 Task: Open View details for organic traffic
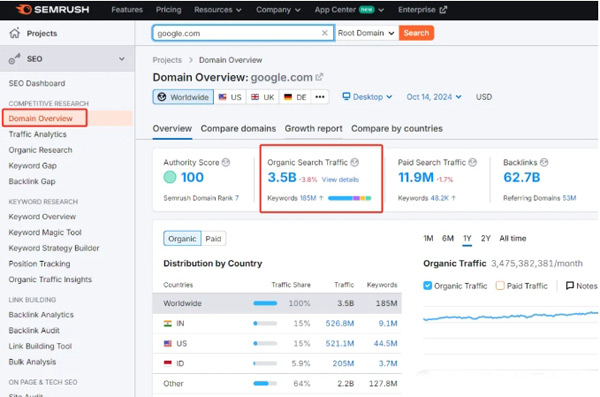[340, 180]
